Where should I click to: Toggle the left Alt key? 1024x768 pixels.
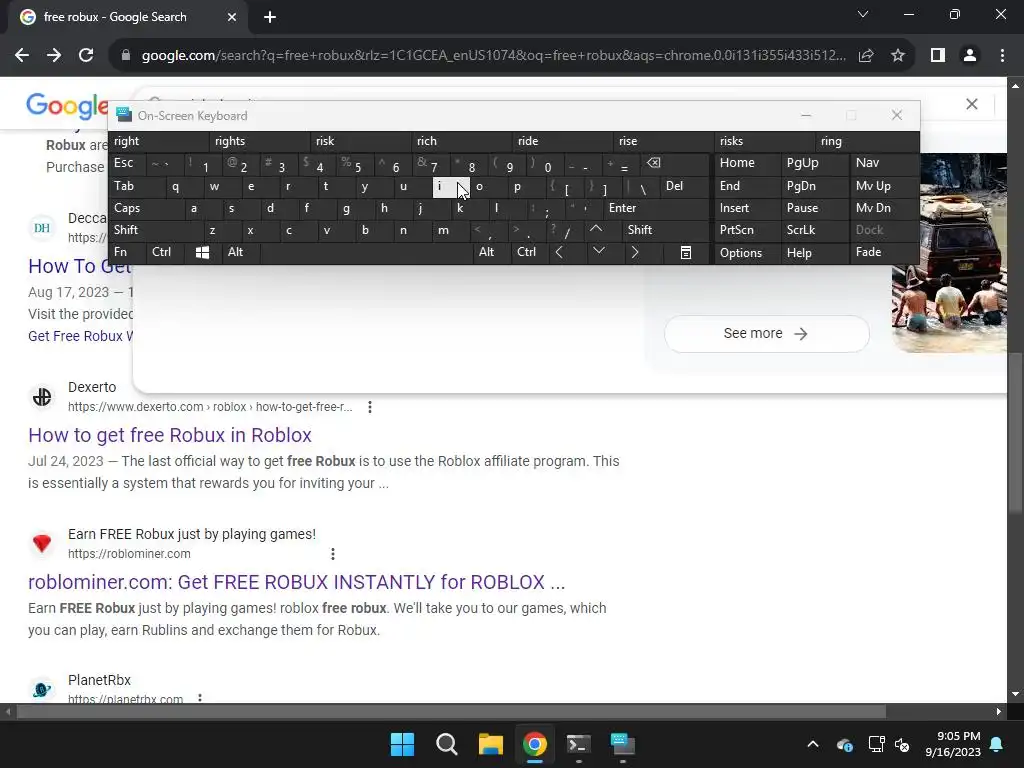[241, 252]
